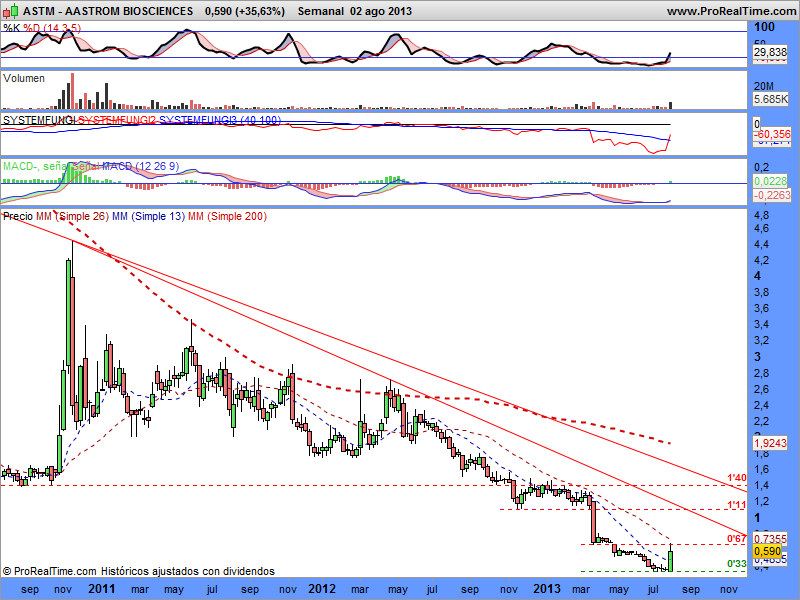Viewport: 800px width, 600px height.
Task: Select the MM (Simple 13) legend entry
Action: (x=148, y=216)
